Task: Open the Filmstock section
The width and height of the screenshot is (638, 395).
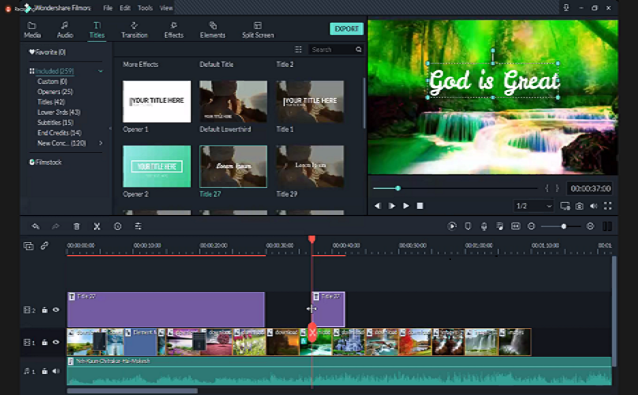Action: [x=45, y=162]
